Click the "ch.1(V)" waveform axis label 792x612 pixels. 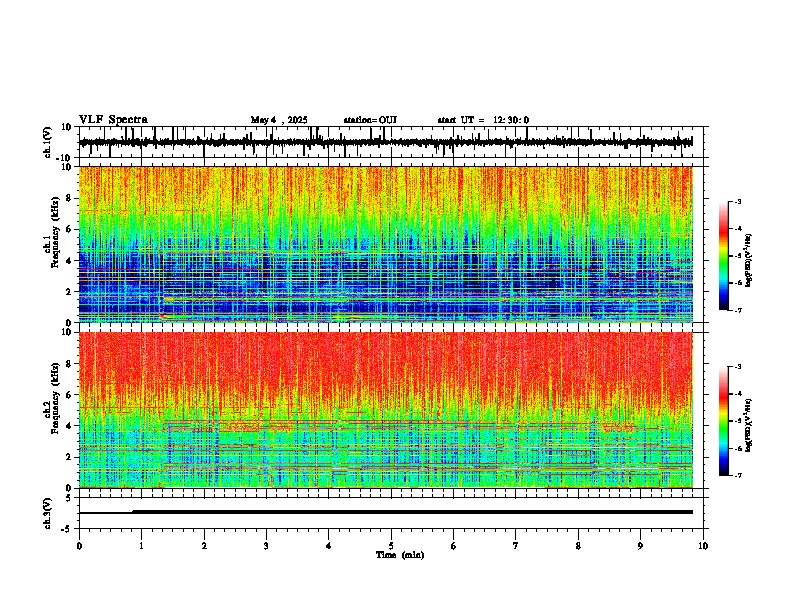tap(48, 142)
